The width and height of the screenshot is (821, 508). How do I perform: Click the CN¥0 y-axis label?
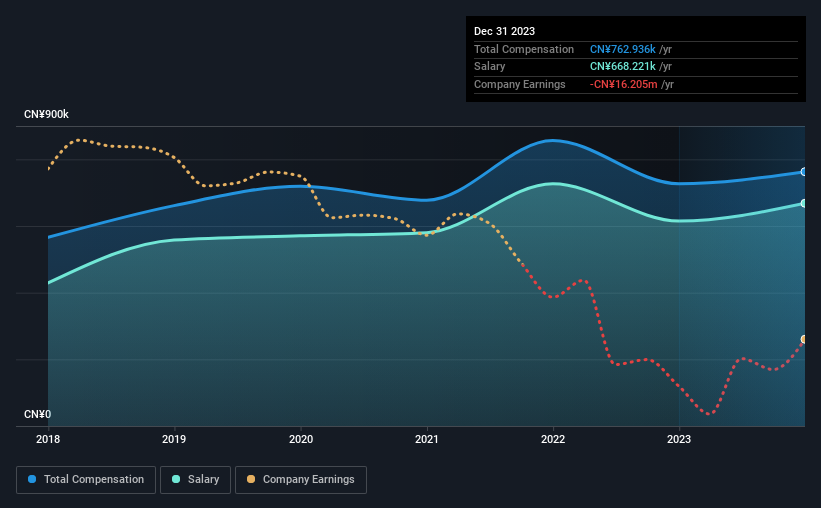click(38, 414)
